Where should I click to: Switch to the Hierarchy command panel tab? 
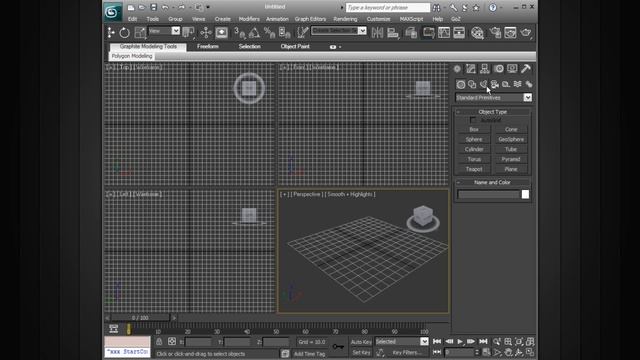pos(484,69)
